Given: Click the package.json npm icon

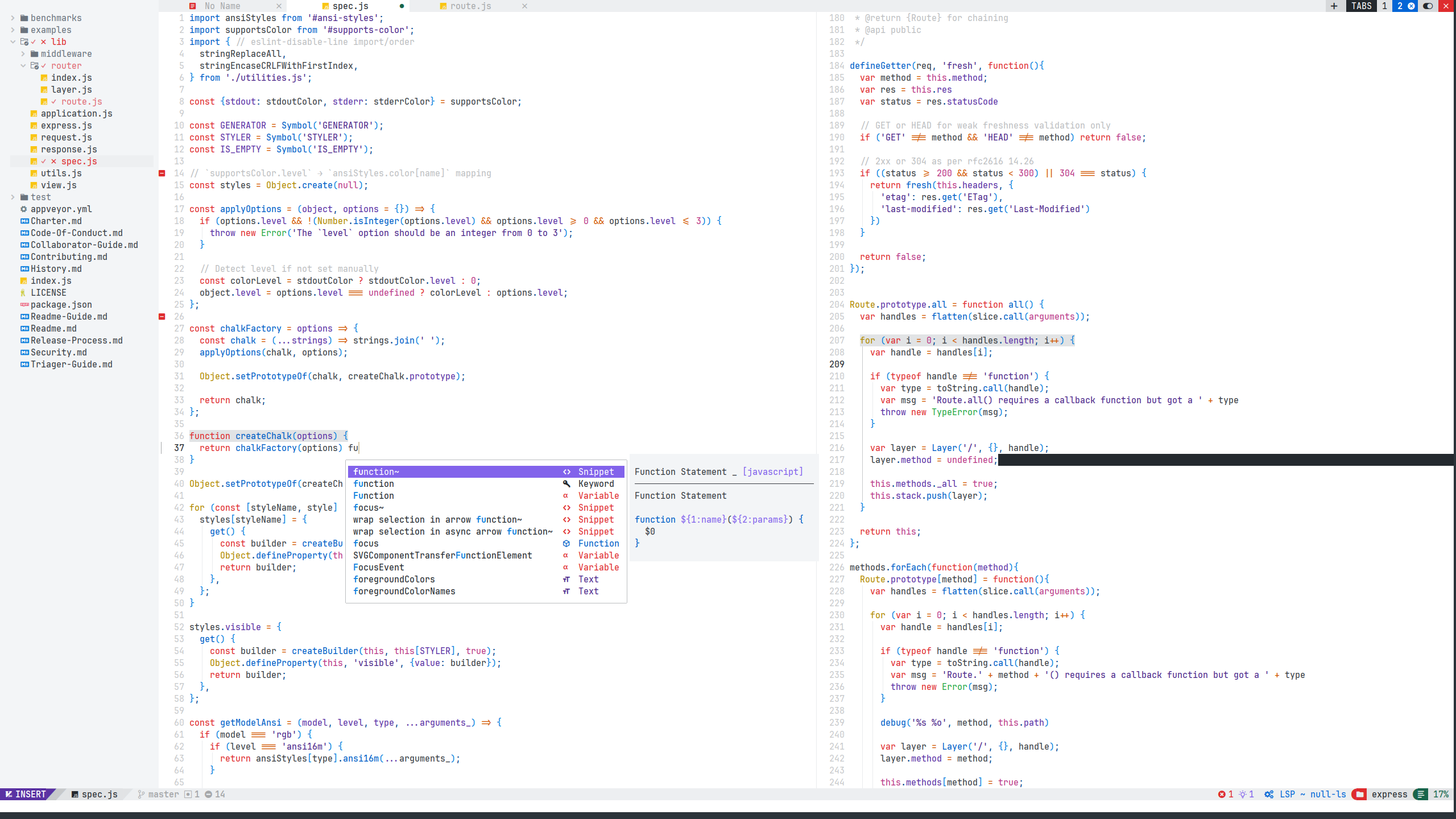Looking at the screenshot, I should tap(24, 305).
